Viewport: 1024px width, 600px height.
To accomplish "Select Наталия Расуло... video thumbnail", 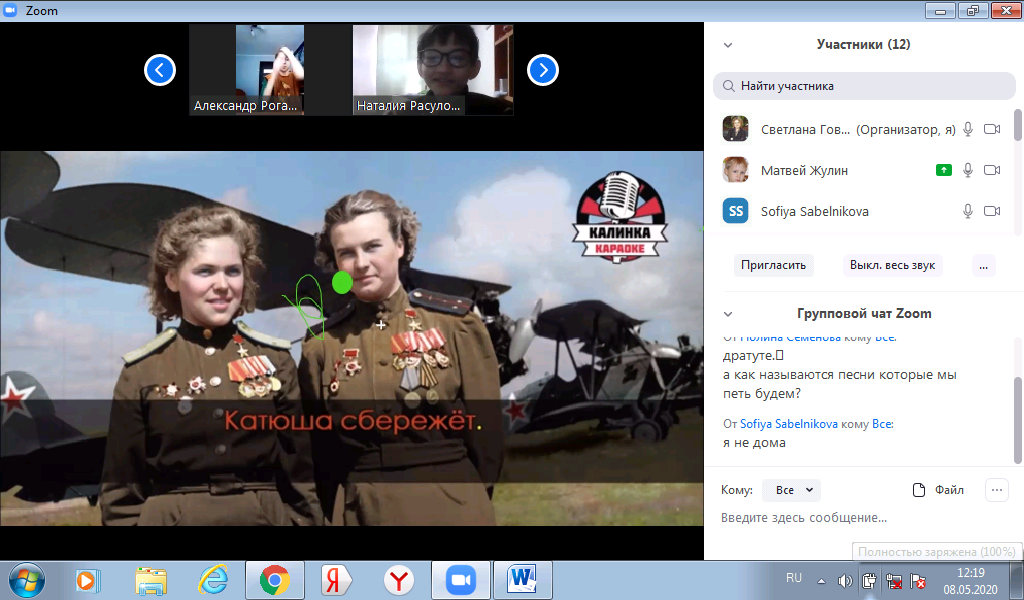I will 433,70.
